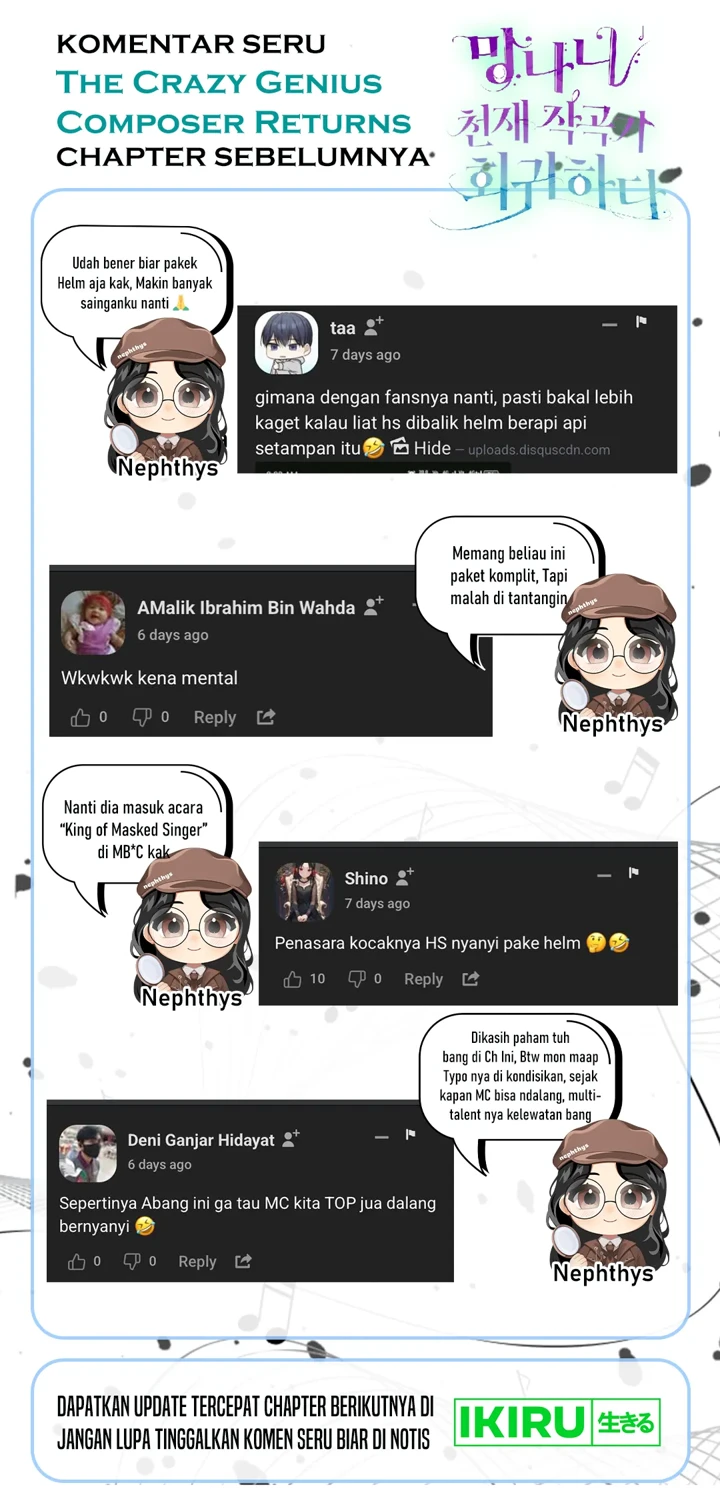Share Shino's comment
Screen dimensions: 720x1497
coord(471,978)
